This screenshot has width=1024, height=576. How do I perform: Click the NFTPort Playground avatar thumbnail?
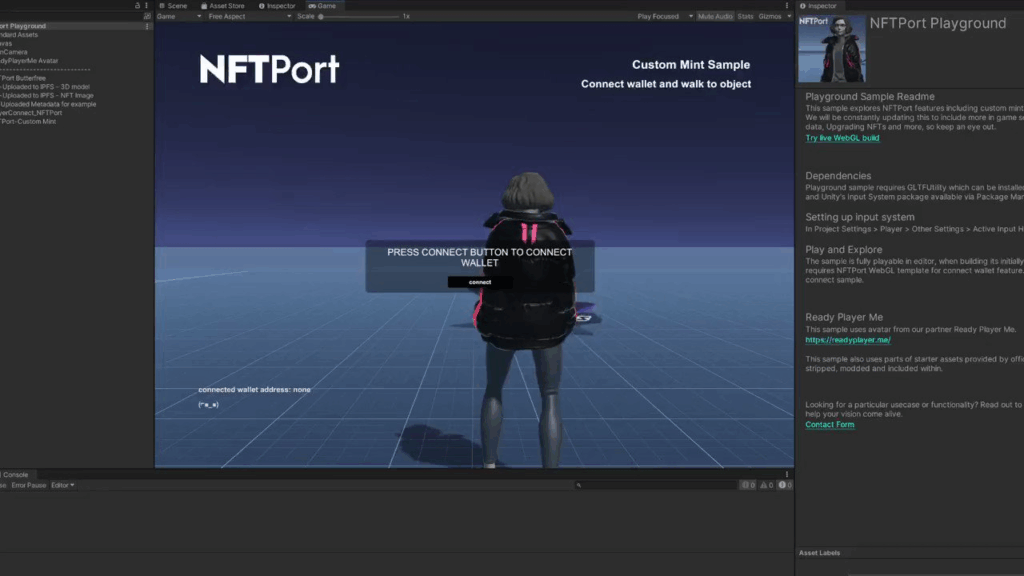point(831,48)
